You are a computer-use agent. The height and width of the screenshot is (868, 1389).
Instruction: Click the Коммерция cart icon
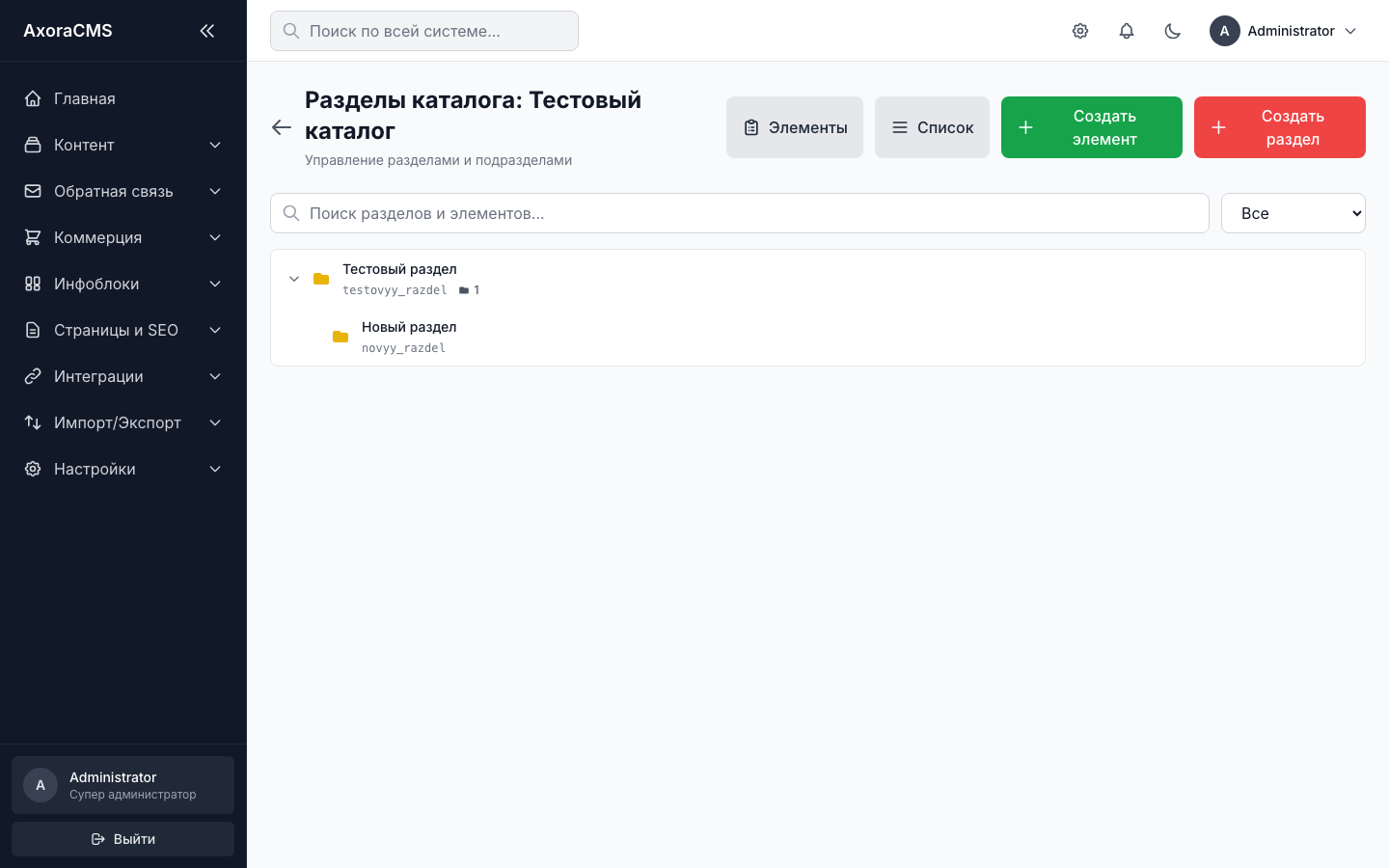click(33, 237)
